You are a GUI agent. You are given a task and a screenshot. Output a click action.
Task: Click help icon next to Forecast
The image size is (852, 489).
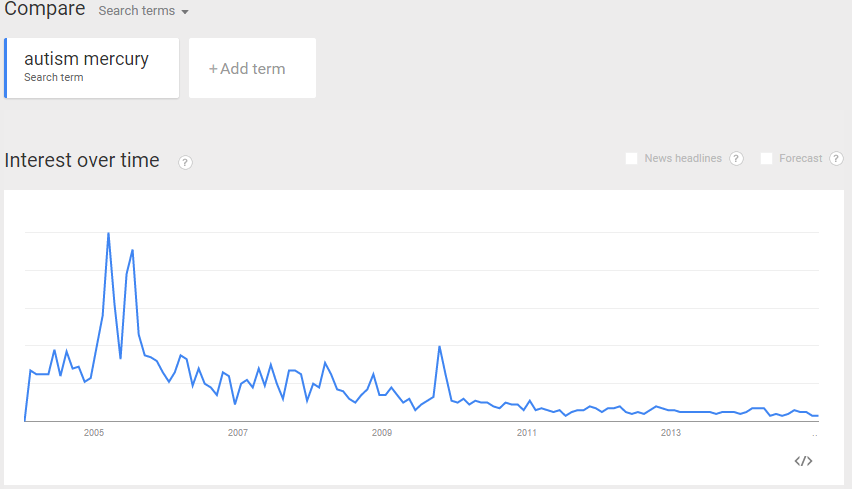[836, 158]
